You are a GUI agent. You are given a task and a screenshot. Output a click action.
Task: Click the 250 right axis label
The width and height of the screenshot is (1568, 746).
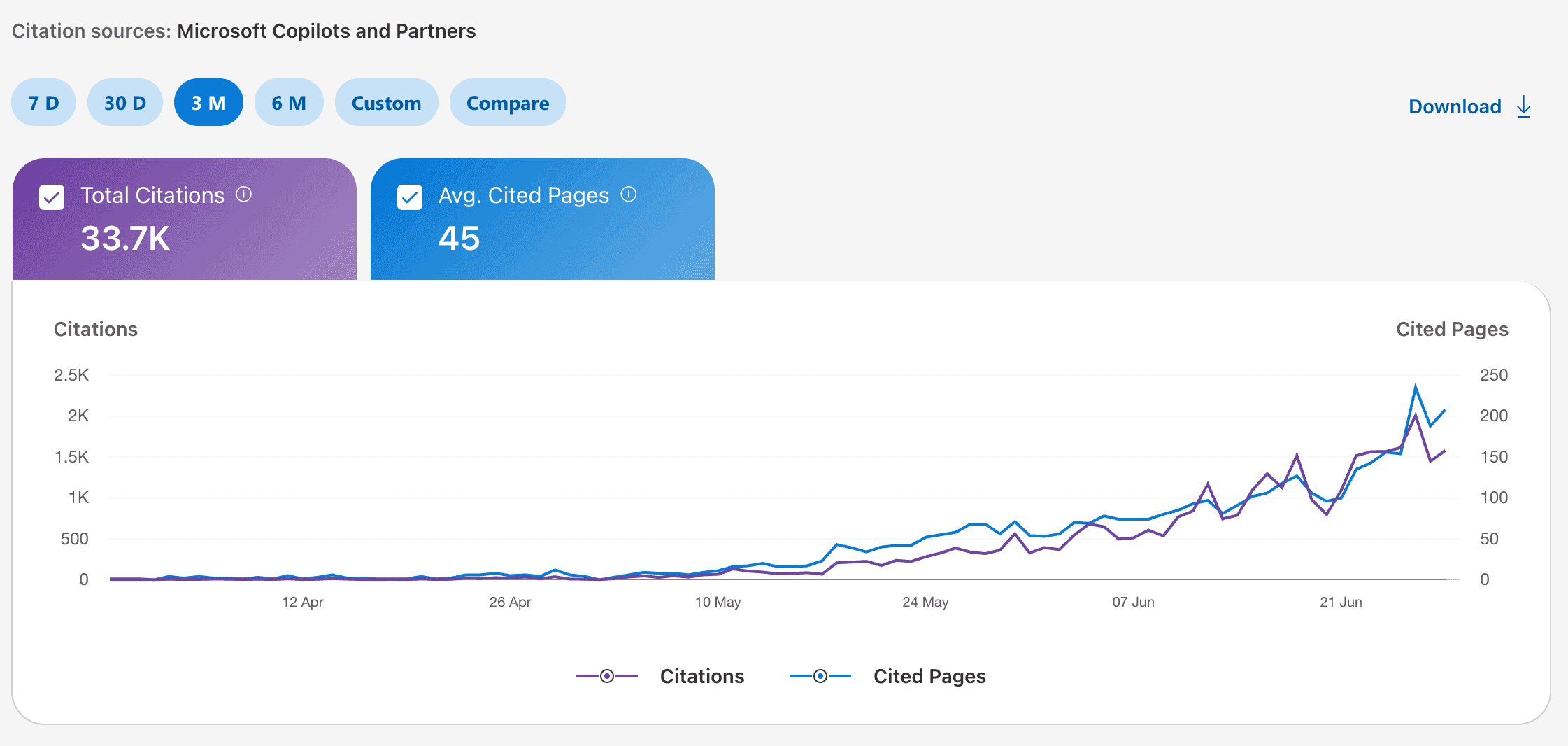(x=1494, y=375)
